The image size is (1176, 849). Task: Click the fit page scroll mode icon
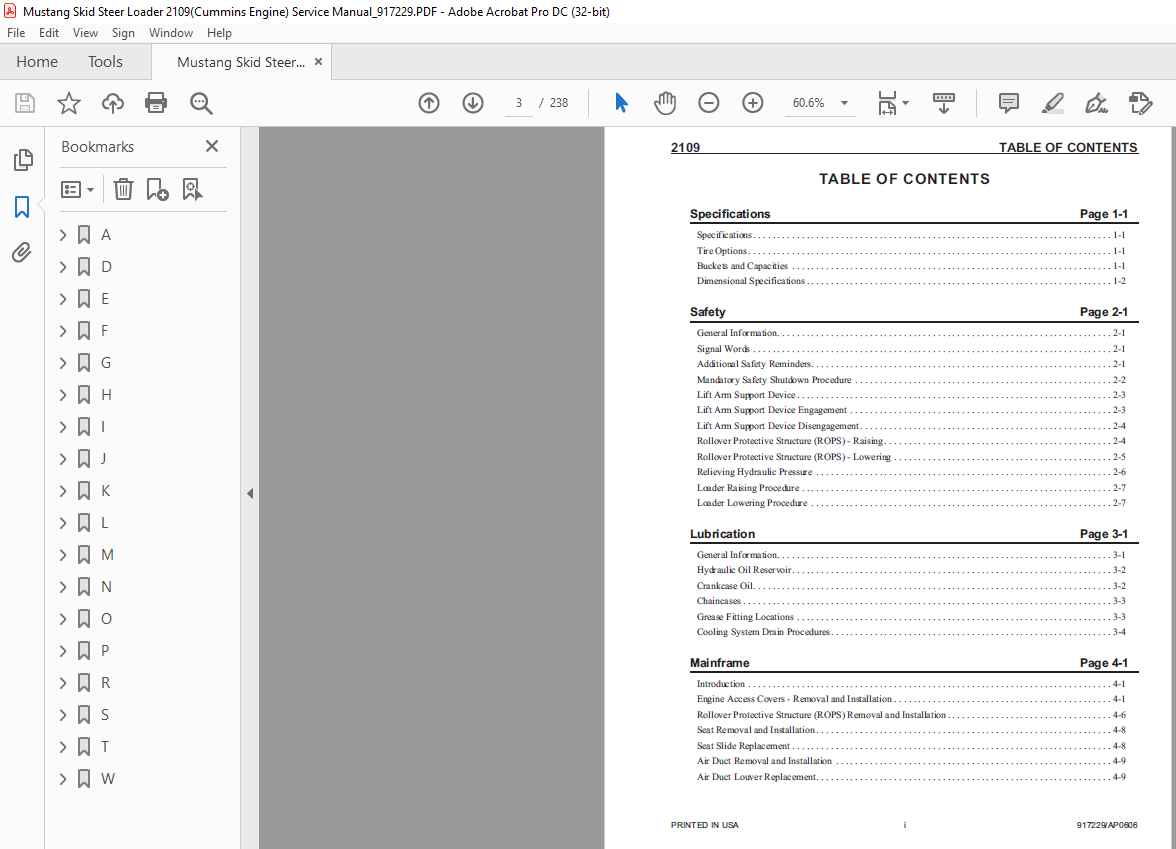point(887,103)
